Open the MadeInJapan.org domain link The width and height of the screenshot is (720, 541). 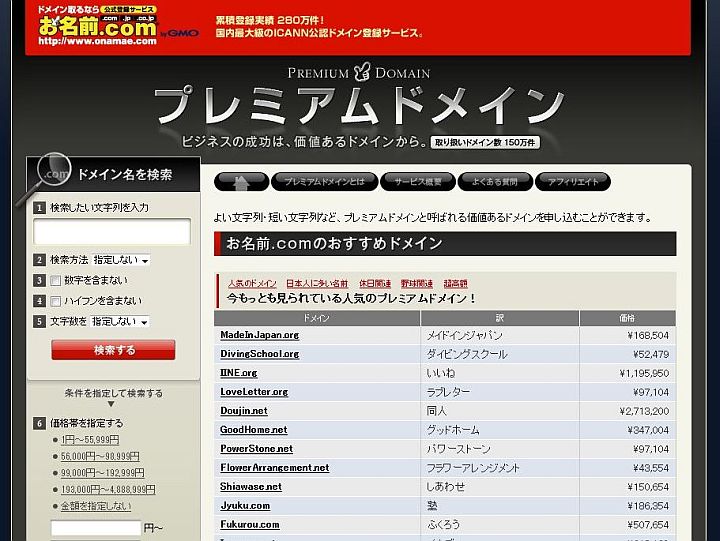click(x=259, y=335)
